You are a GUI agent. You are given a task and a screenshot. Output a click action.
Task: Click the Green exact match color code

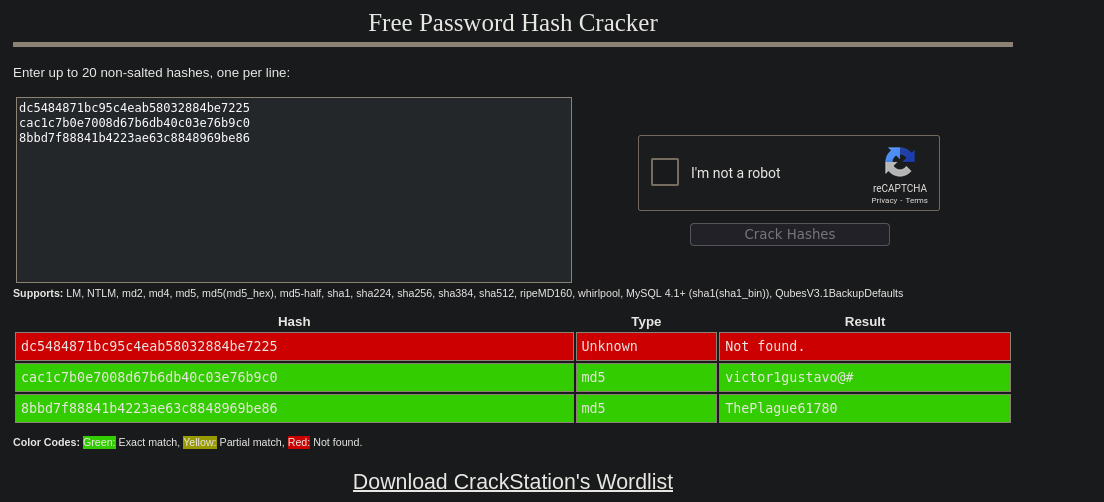click(99, 442)
